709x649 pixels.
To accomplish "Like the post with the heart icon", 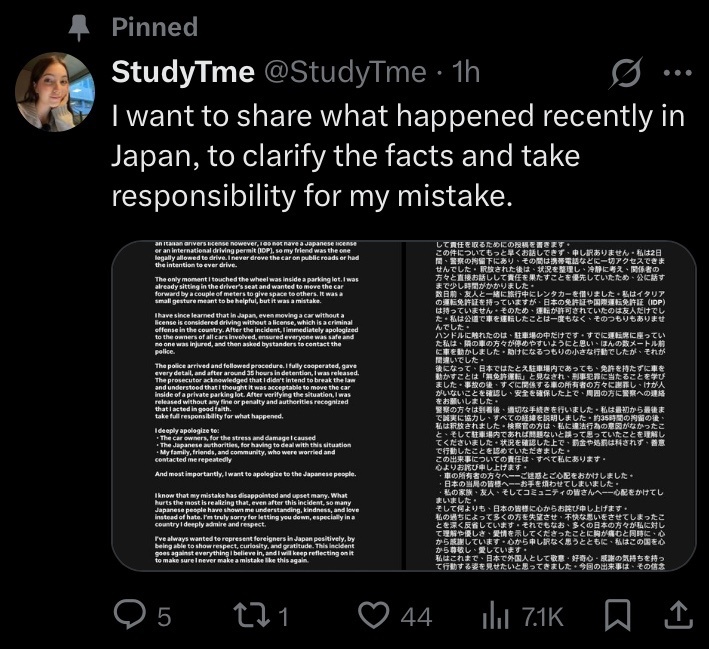I will [x=372, y=616].
